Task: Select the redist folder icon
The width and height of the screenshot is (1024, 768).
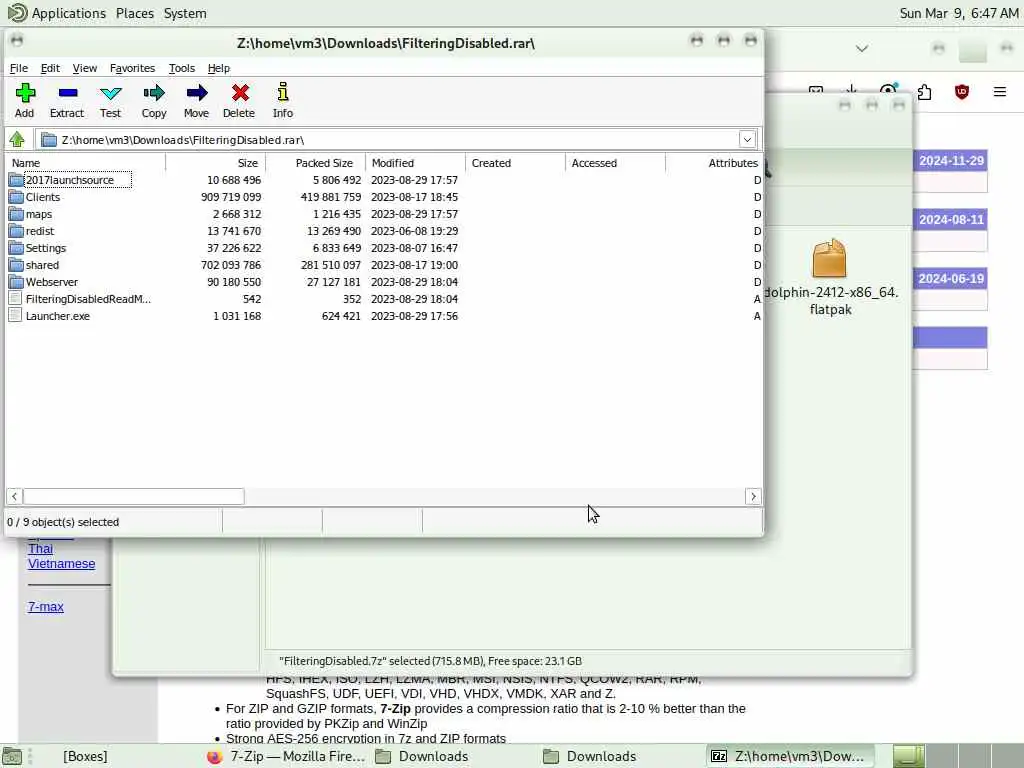Action: [x=16, y=231]
